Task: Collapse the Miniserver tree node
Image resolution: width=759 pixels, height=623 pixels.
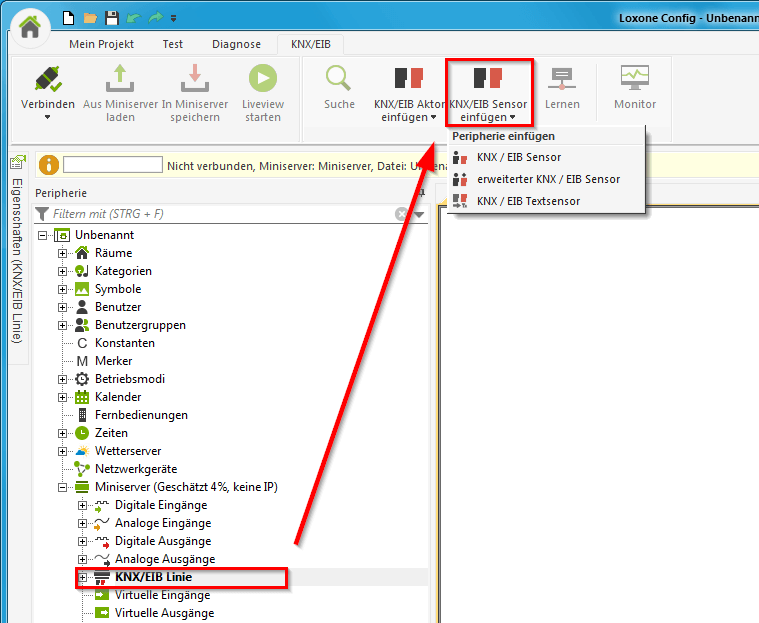Action: pos(63,487)
